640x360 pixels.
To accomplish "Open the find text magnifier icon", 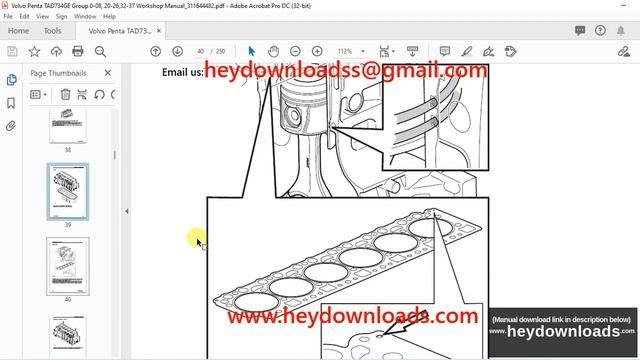I will coord(100,51).
